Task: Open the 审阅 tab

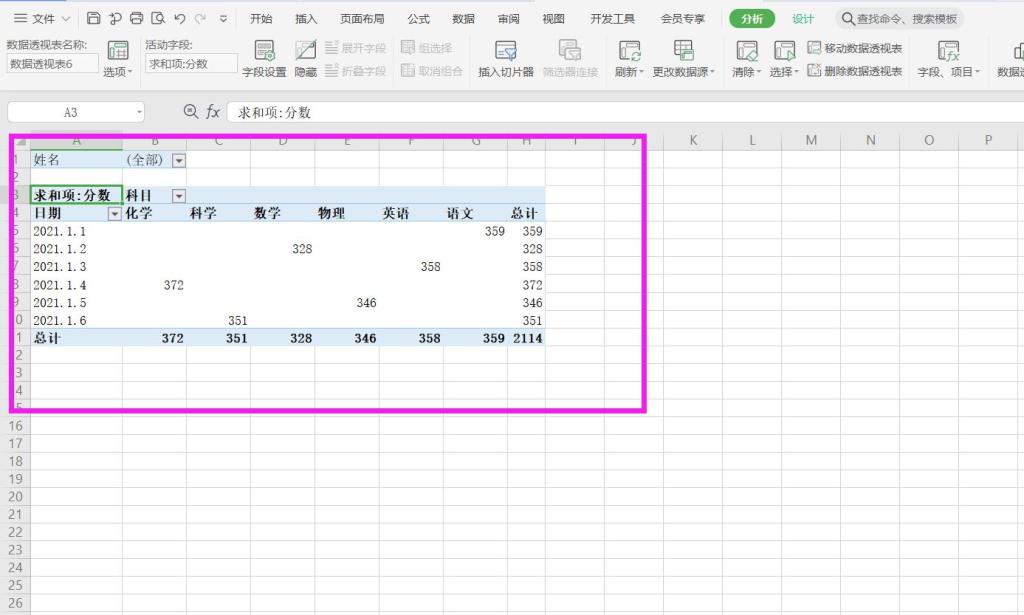Action: (508, 19)
